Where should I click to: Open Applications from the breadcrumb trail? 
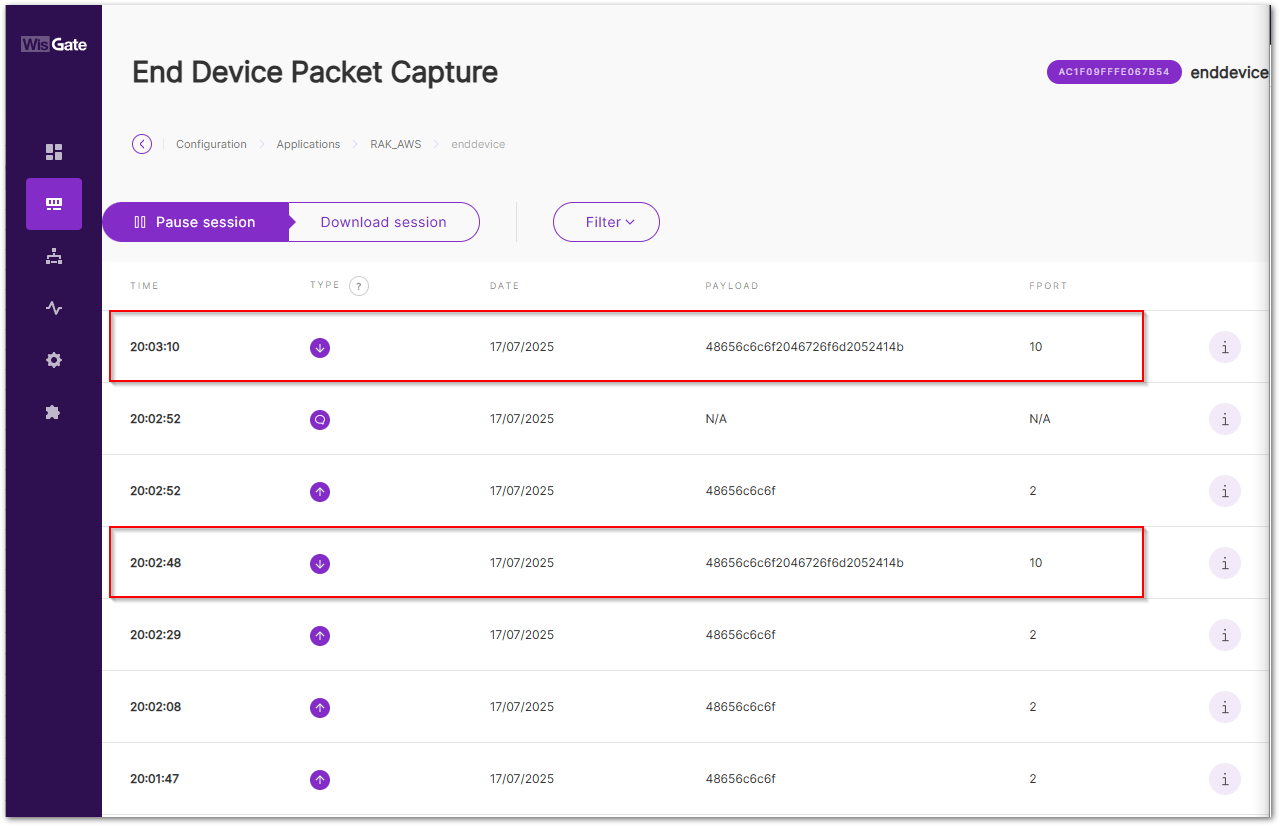[308, 144]
